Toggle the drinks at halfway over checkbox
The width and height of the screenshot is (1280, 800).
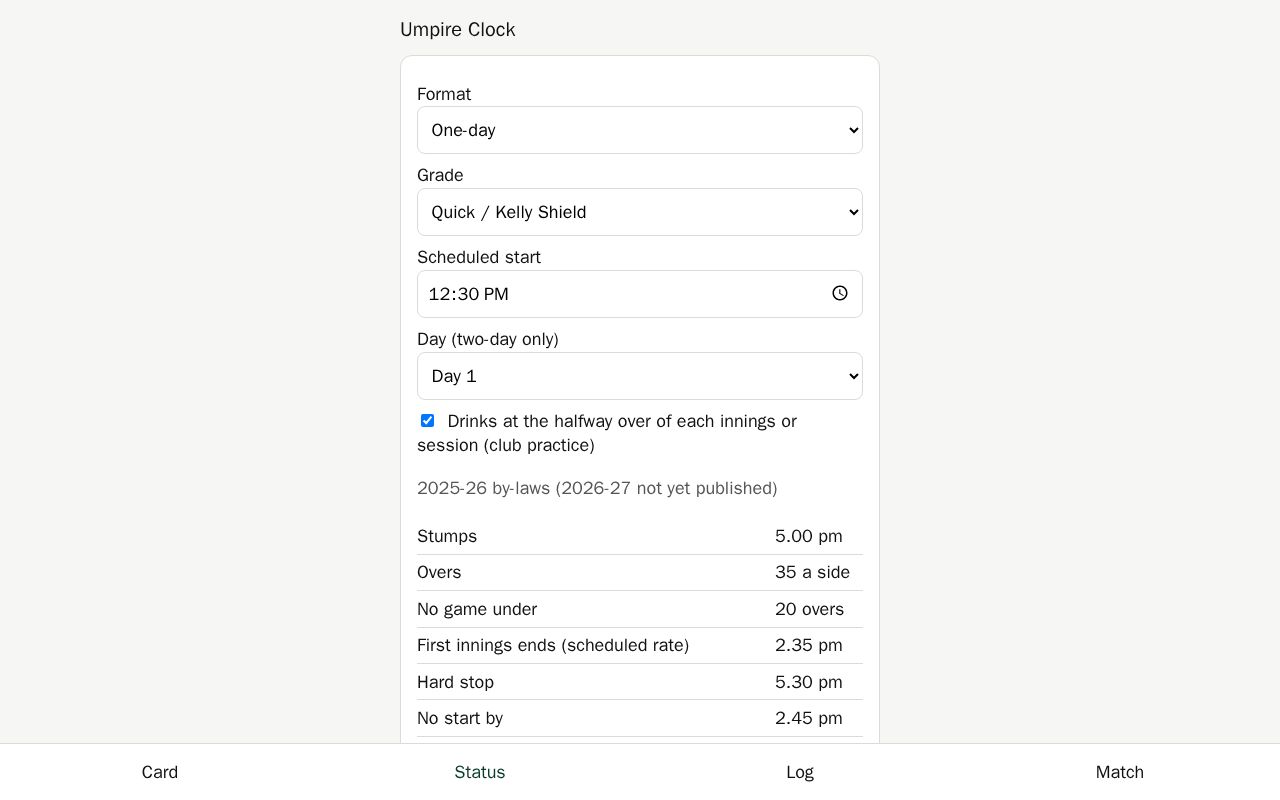(427, 421)
